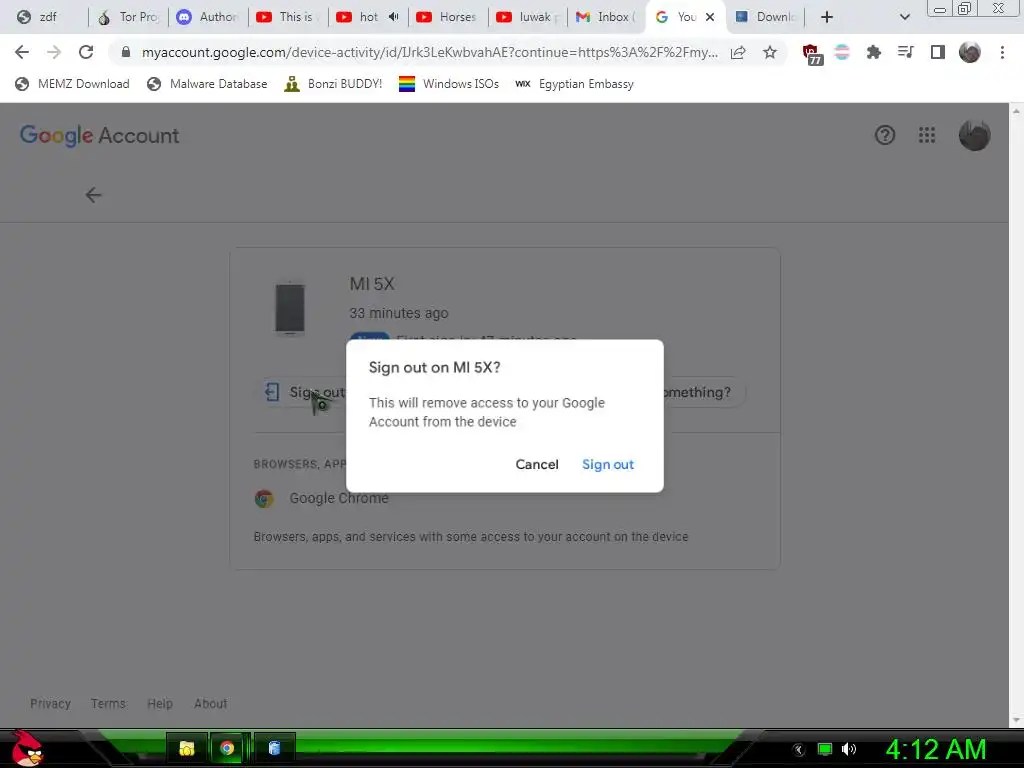
Task: Click the Google Account logo
Action: (99, 135)
